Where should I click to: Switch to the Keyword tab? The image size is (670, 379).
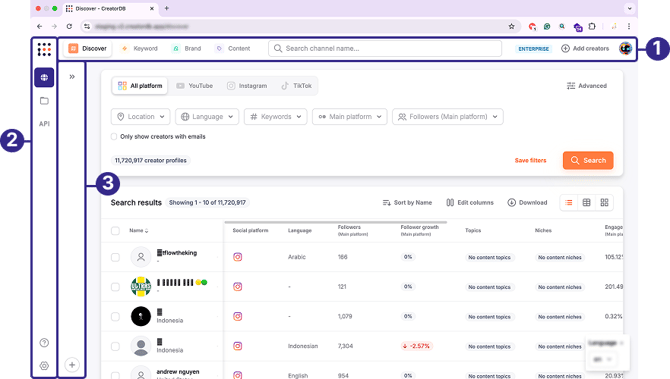(139, 49)
